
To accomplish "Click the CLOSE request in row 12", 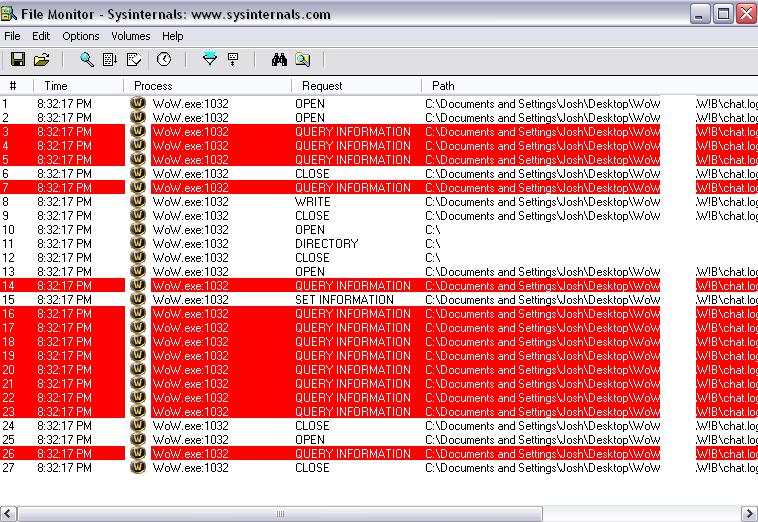I will [x=312, y=258].
